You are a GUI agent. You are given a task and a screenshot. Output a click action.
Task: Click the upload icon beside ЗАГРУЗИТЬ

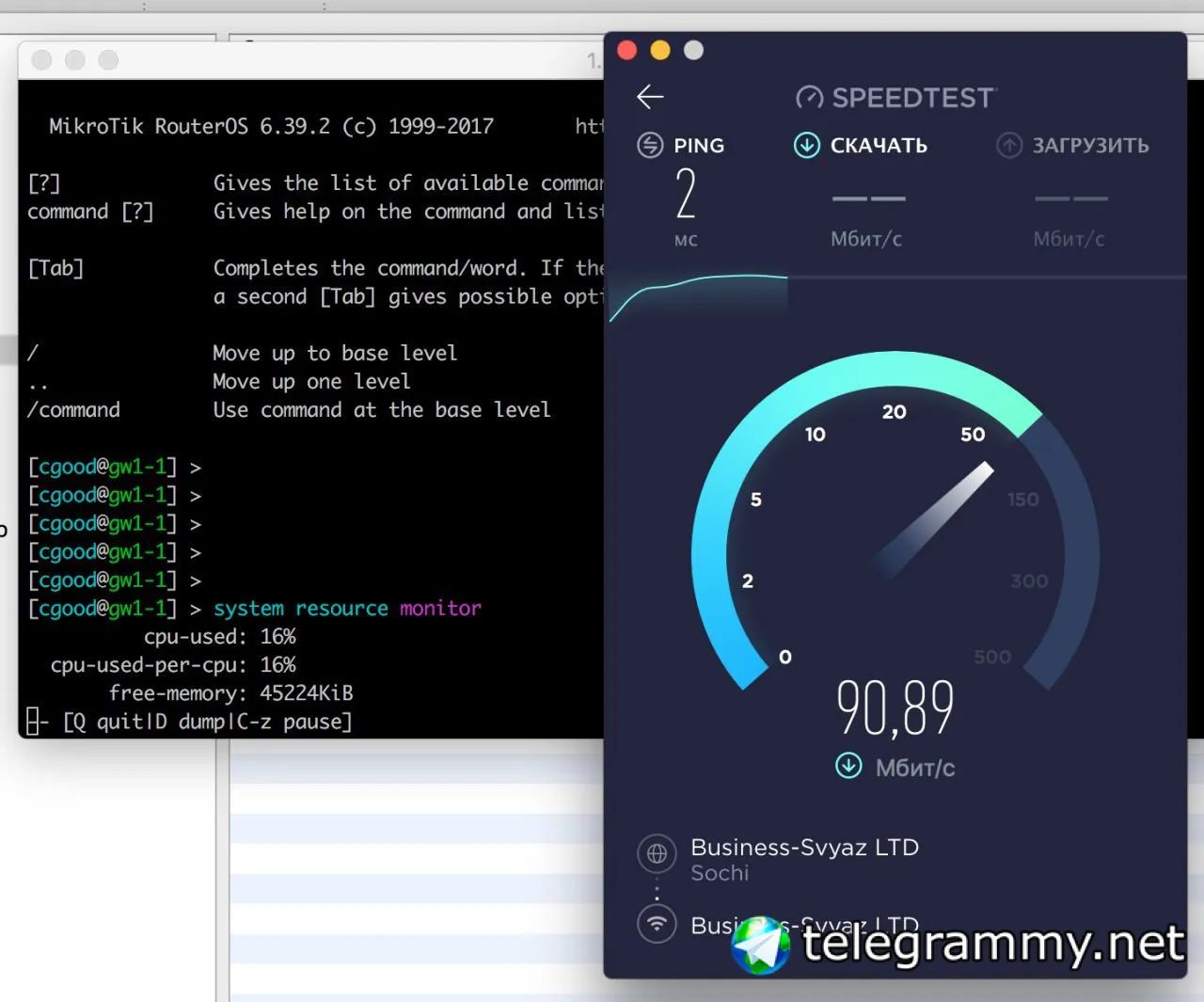1009,146
